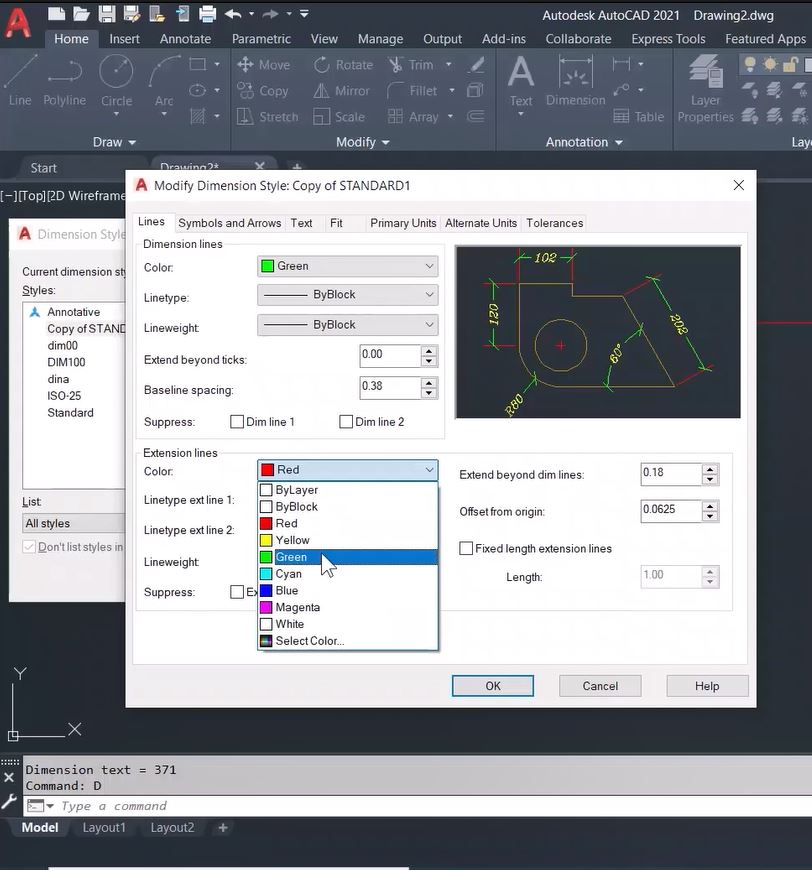Select the Line tool in the Draw panel
This screenshot has width=812, height=870.
click(x=20, y=81)
